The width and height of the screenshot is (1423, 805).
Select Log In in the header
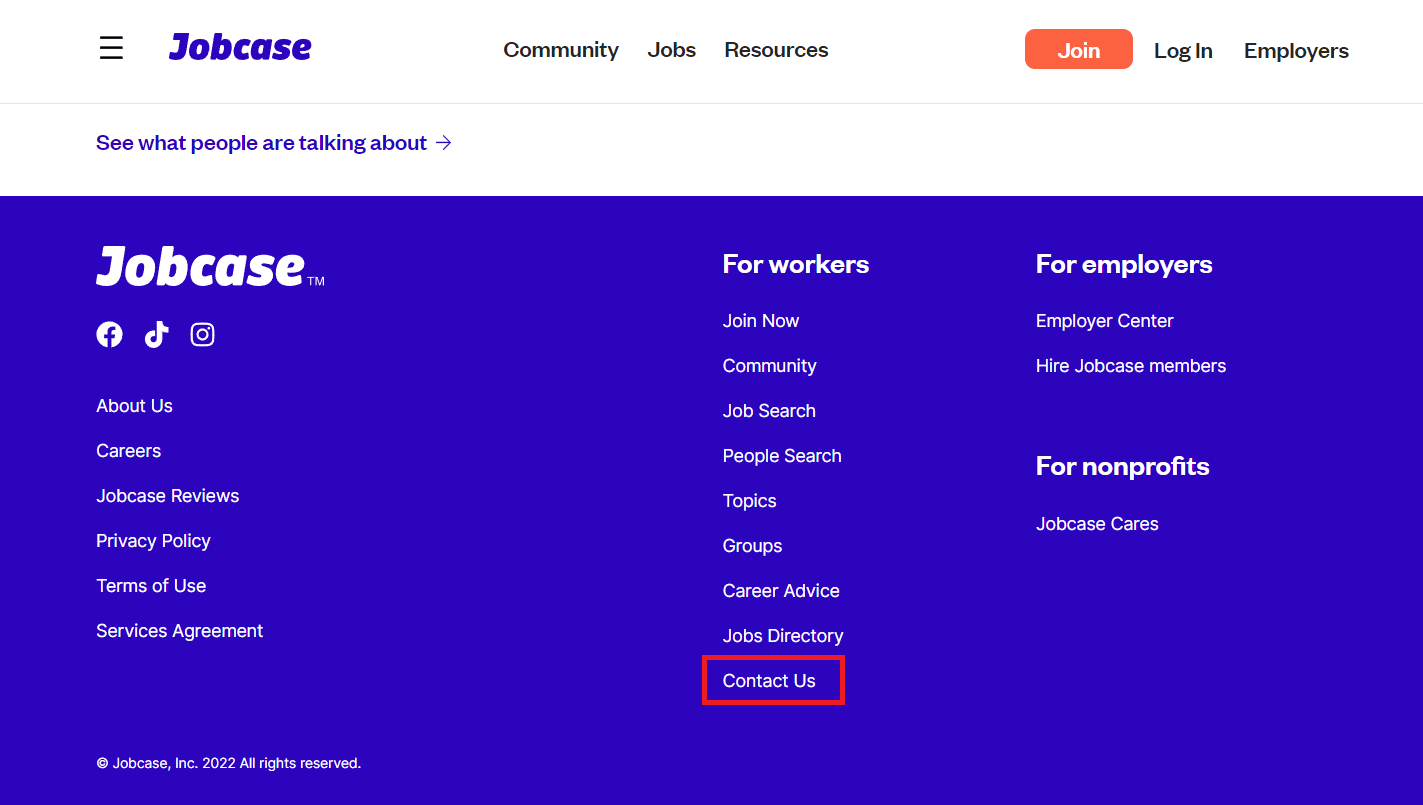[1183, 50]
